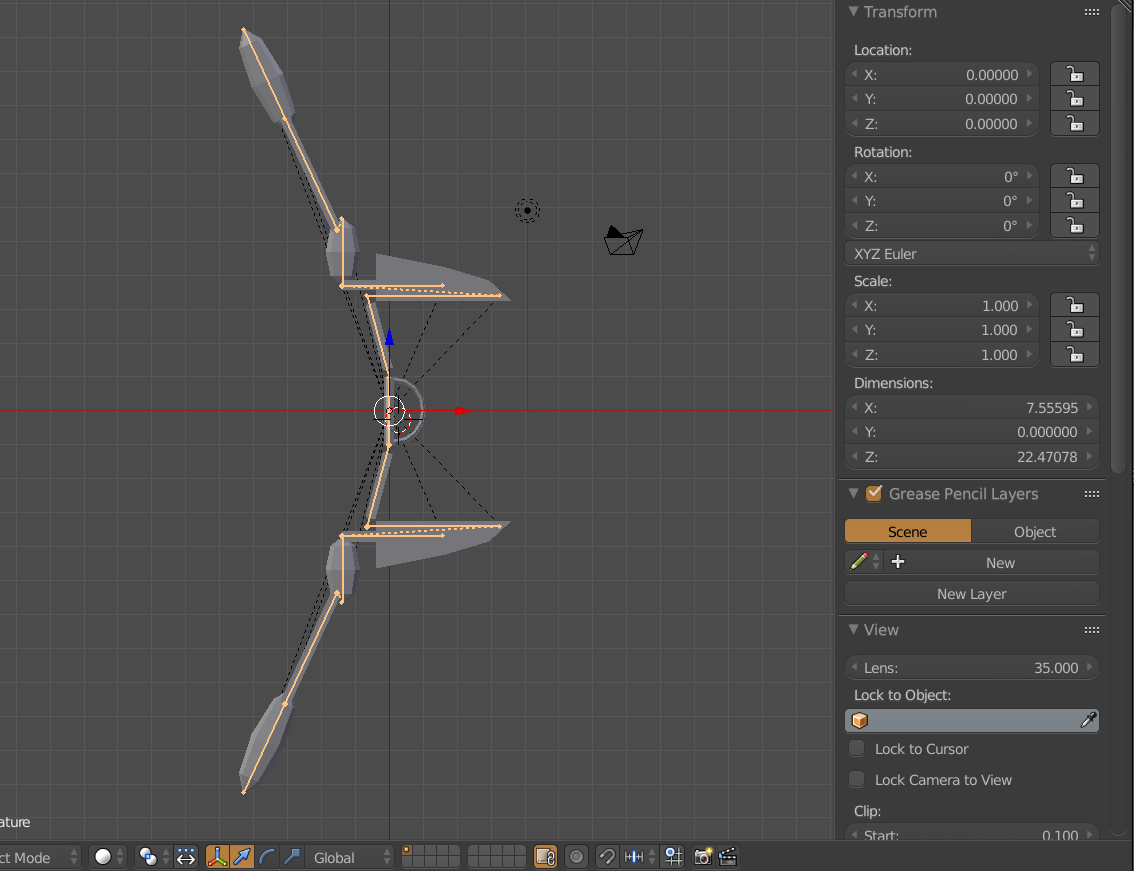Click the Rotation X value field
1134x871 pixels.
point(942,177)
